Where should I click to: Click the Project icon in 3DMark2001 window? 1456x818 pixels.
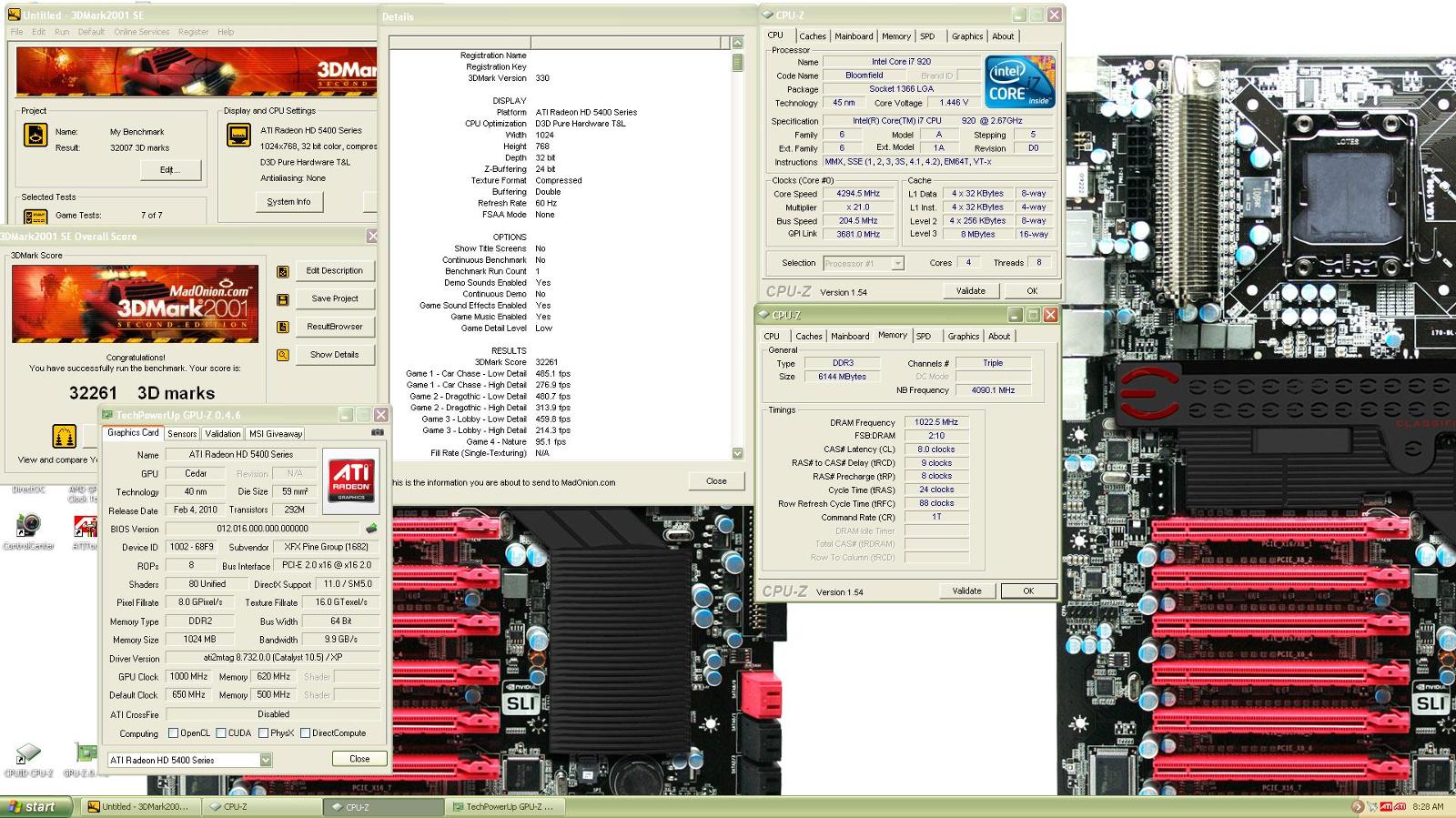[x=35, y=135]
